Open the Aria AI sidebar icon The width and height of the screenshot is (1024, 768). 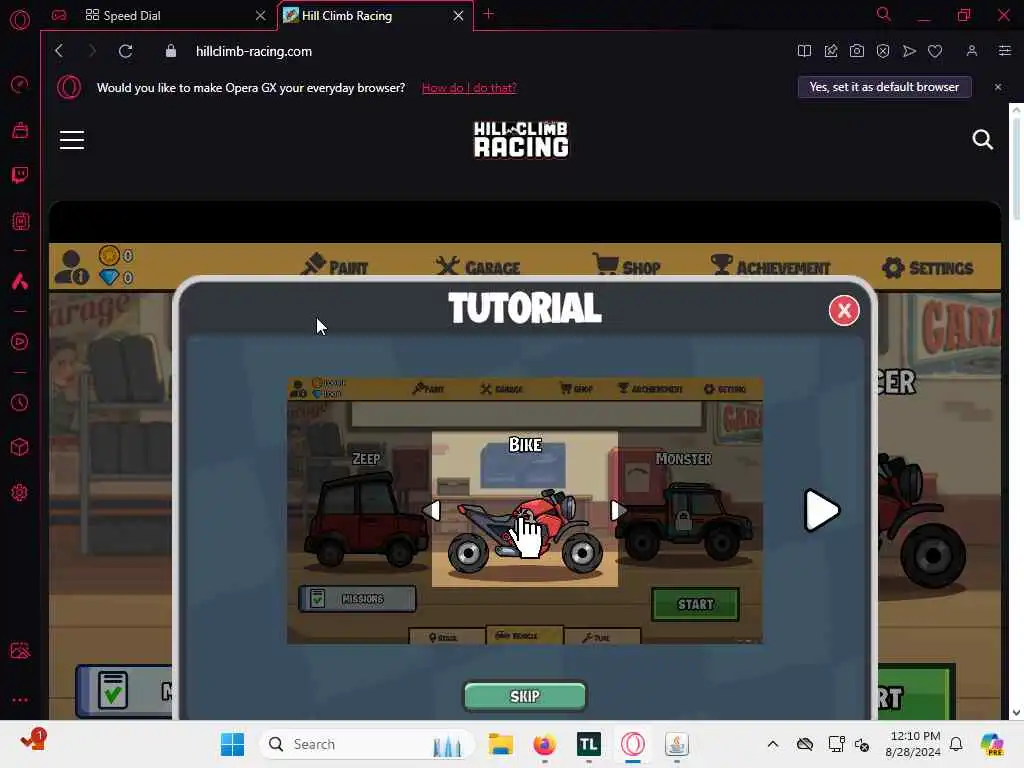(20, 281)
